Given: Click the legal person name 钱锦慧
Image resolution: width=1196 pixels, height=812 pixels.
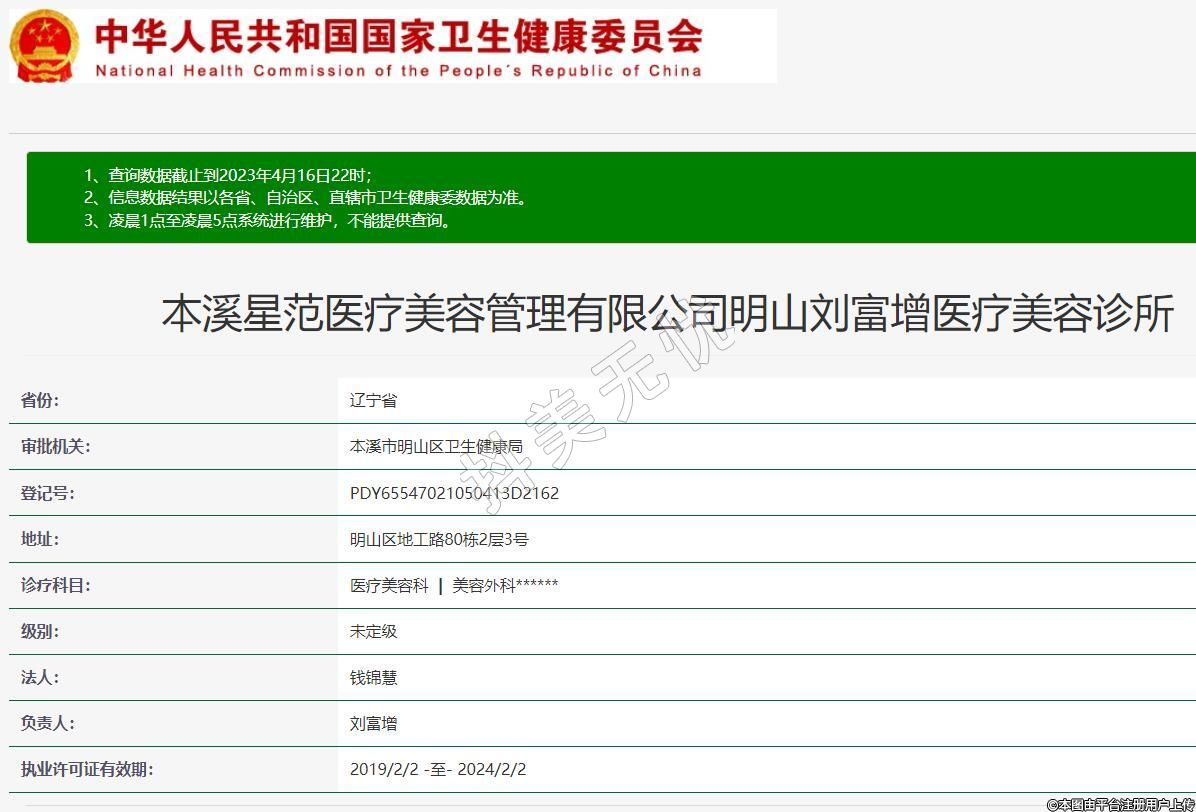Looking at the screenshot, I should click(x=373, y=677).
